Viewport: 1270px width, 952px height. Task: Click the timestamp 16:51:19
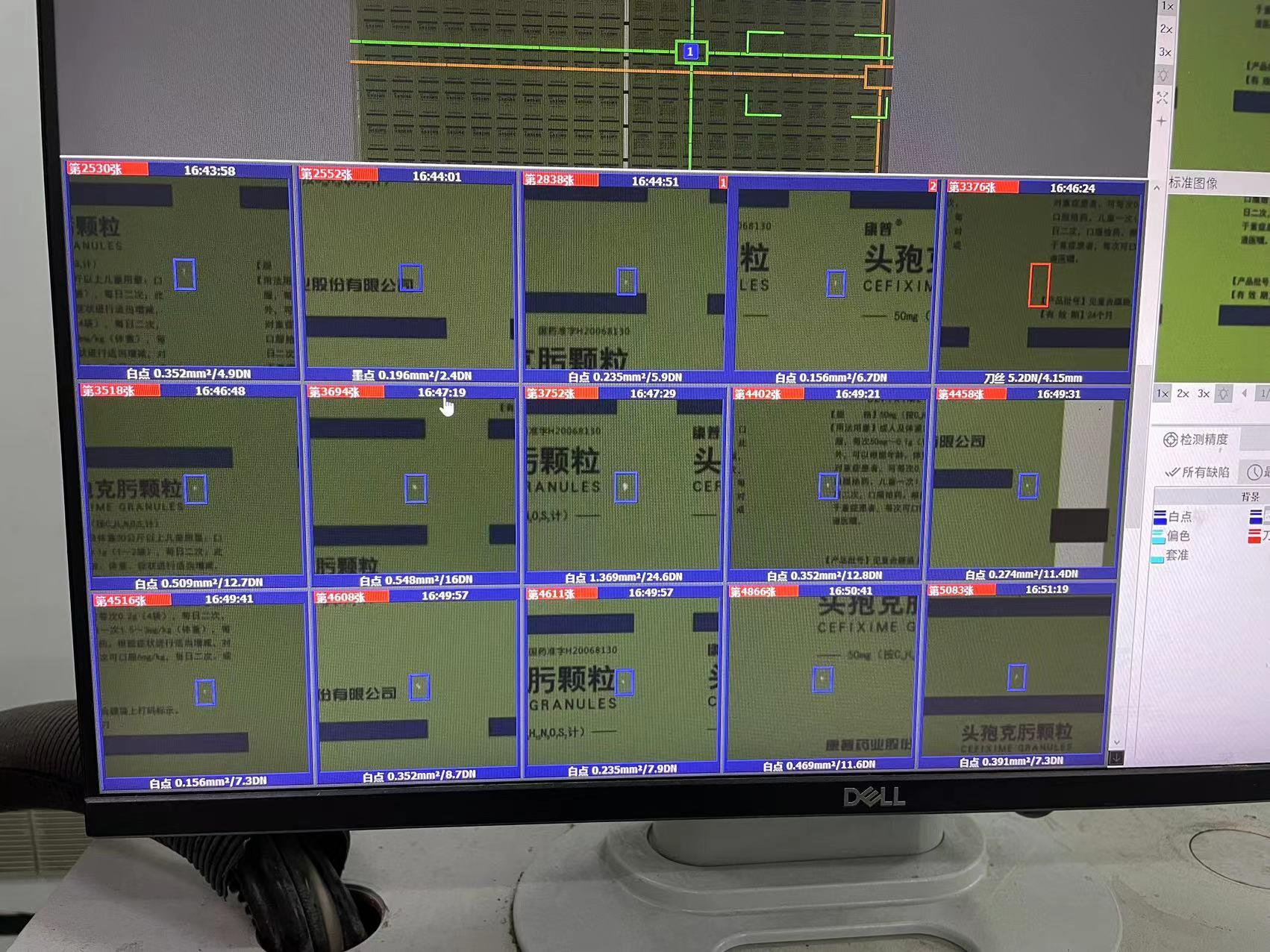point(1046,589)
